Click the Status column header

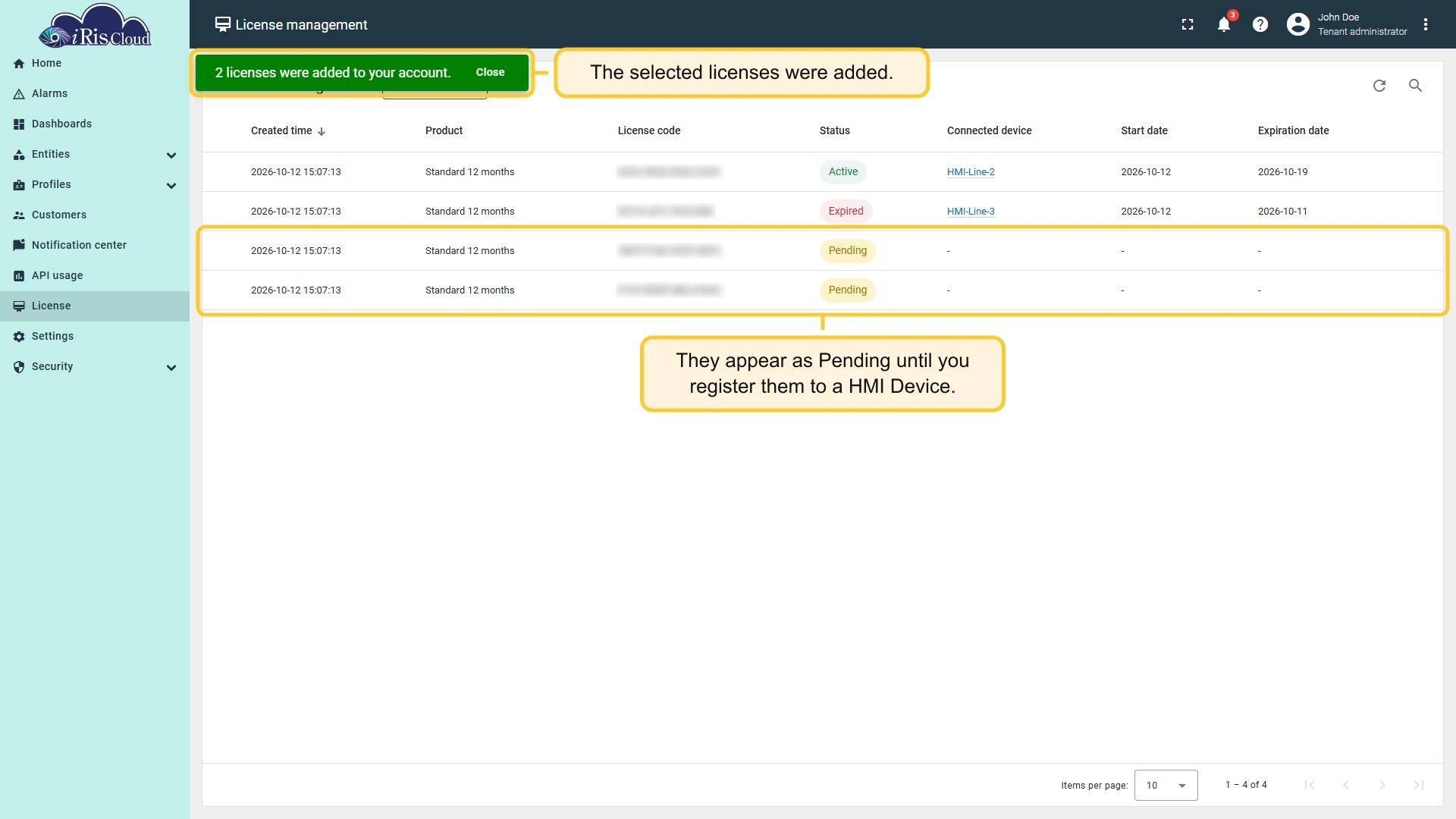point(834,130)
